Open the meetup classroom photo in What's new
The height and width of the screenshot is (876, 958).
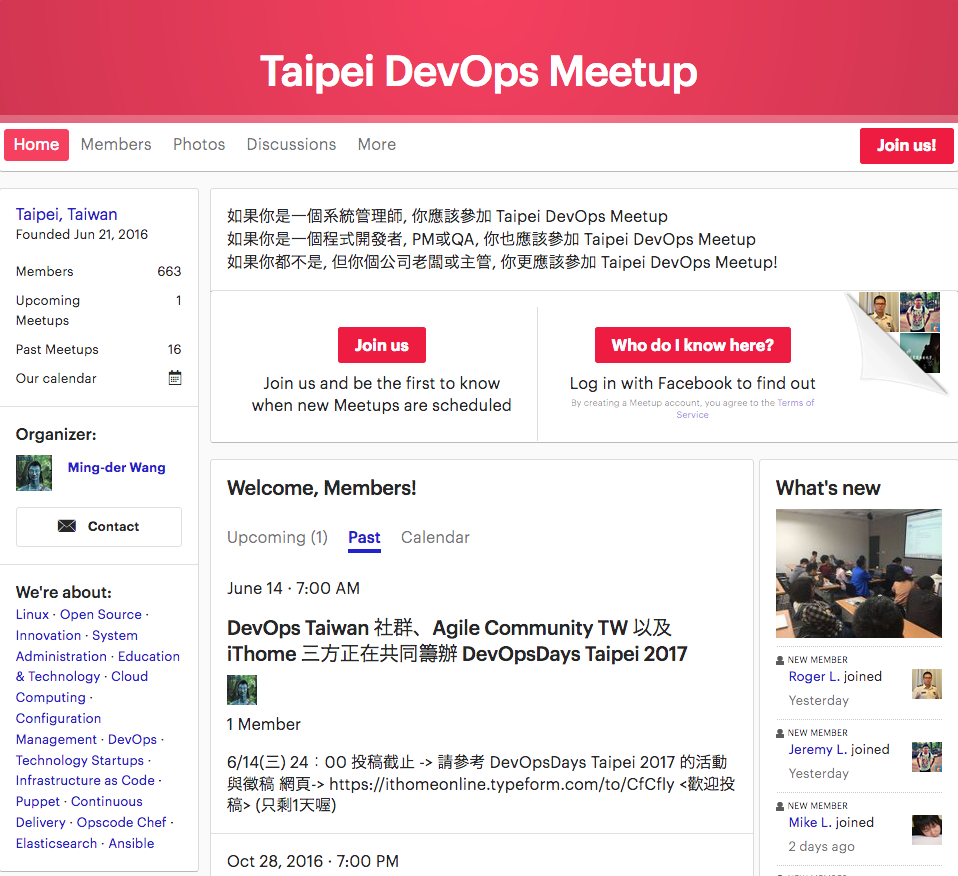click(858, 574)
